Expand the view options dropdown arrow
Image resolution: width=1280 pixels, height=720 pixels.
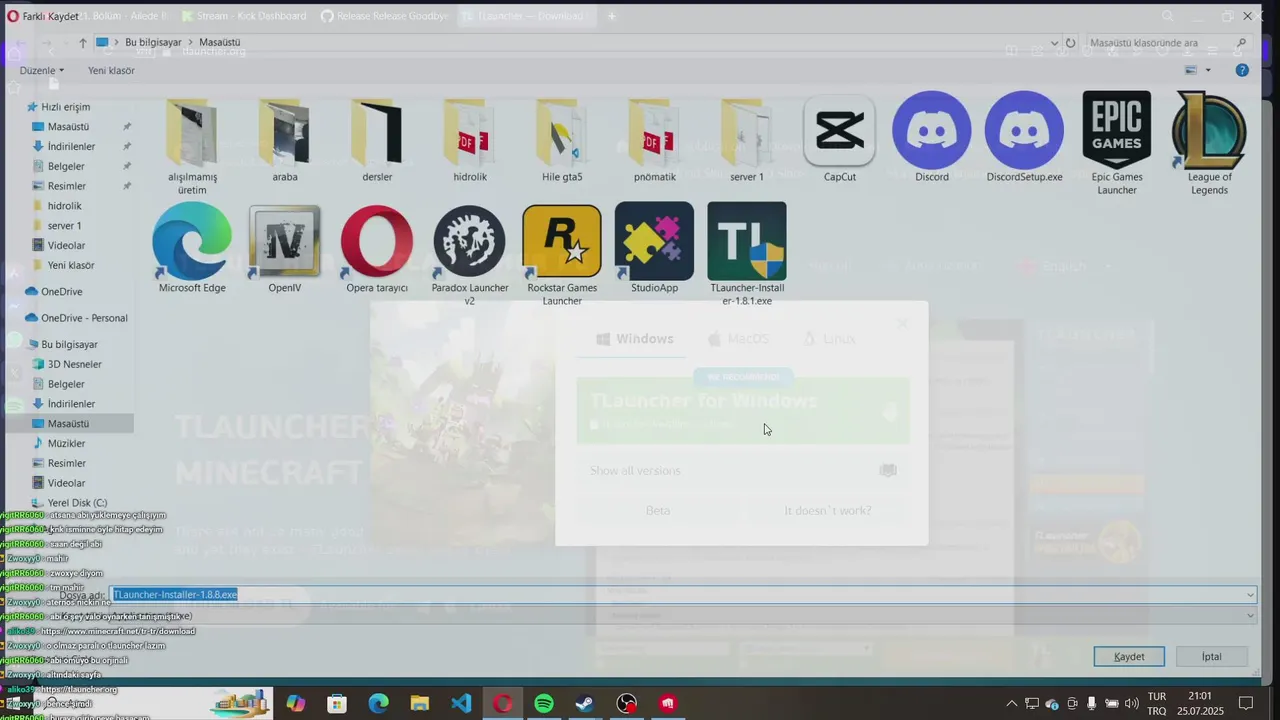click(x=1208, y=70)
